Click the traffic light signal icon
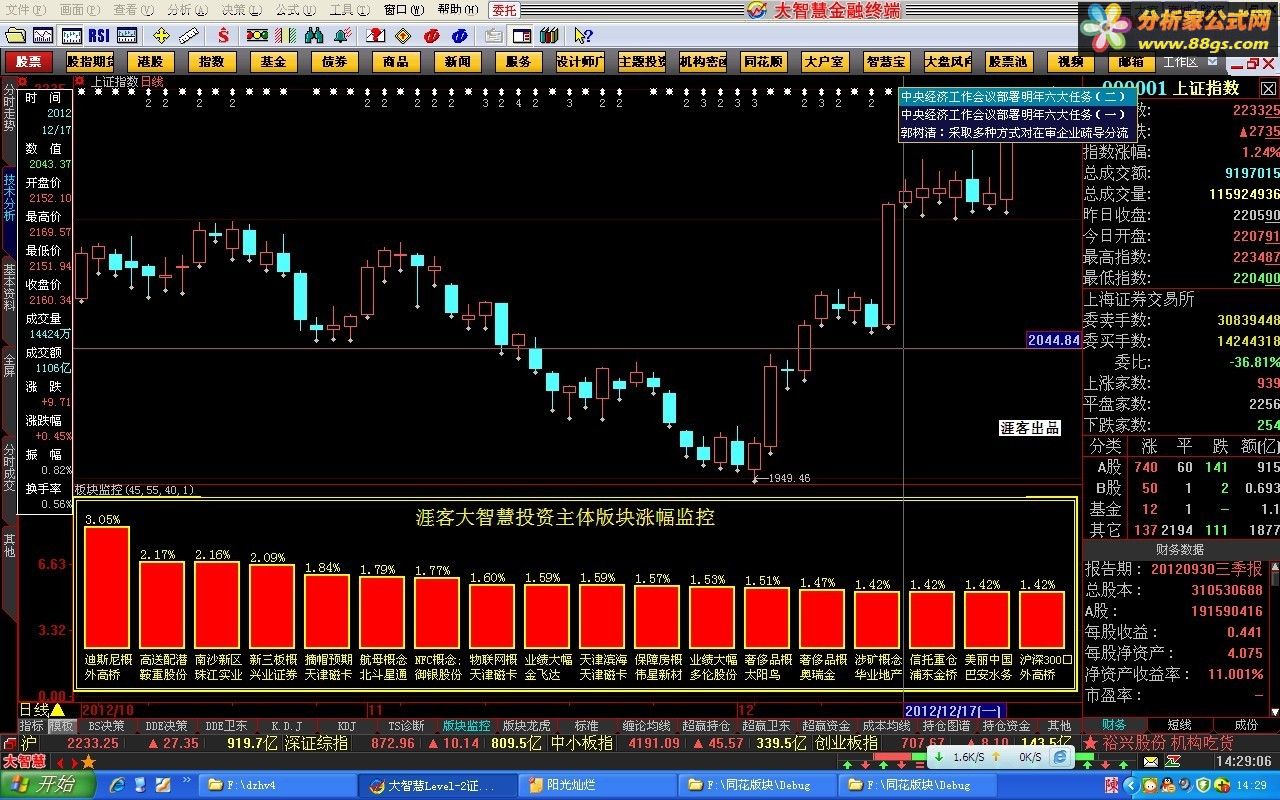1280x800 pixels. tap(257, 36)
